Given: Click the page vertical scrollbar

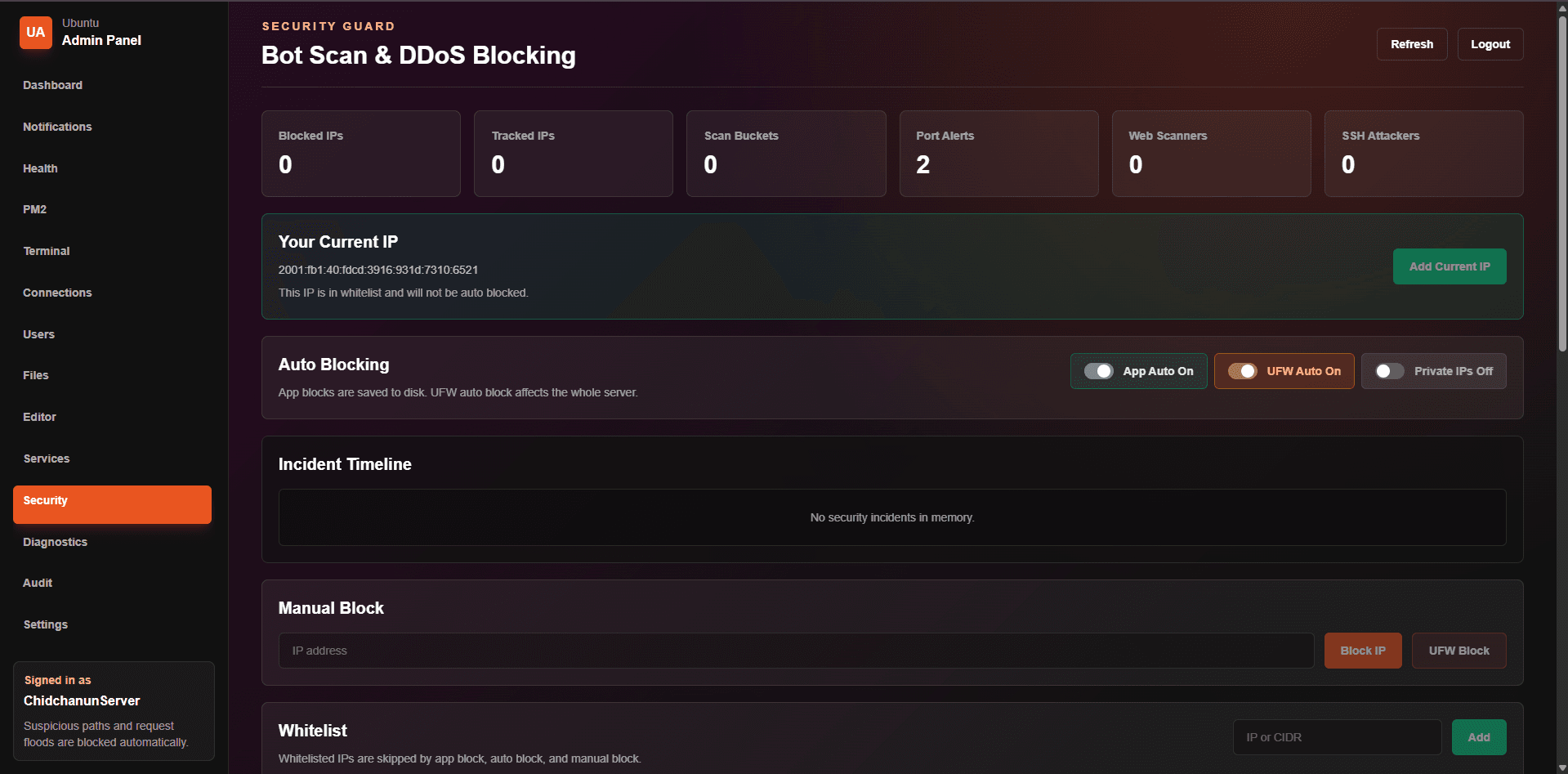Looking at the screenshot, I should [1562, 184].
